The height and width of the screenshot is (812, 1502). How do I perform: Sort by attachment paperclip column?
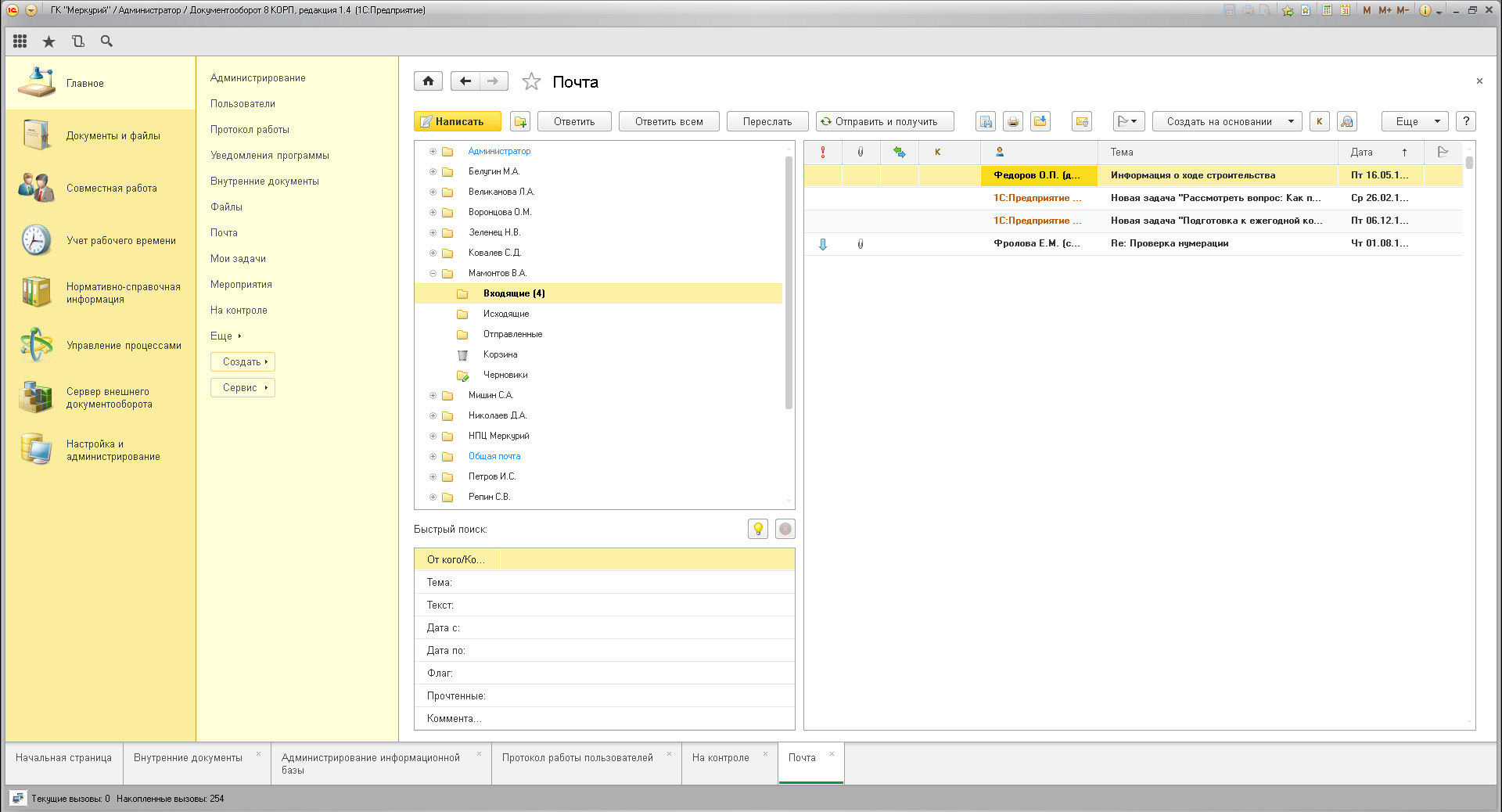click(x=861, y=153)
